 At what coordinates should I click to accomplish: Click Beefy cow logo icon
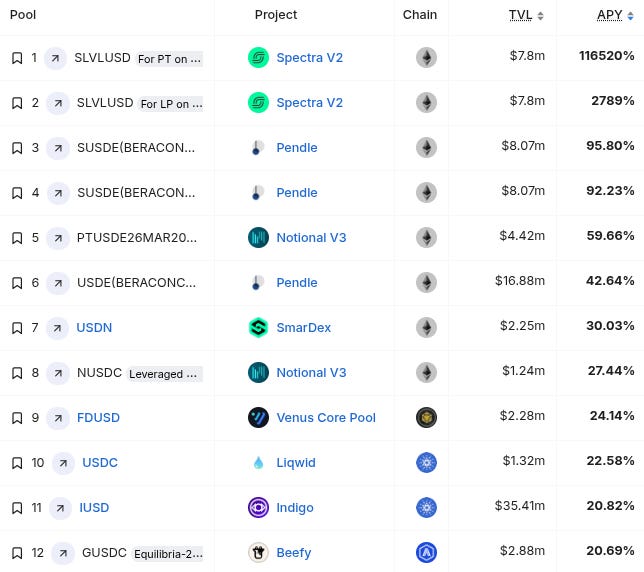click(x=258, y=553)
